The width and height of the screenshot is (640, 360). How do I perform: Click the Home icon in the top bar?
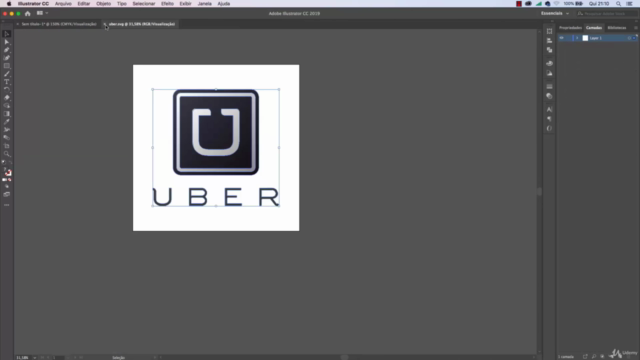(27, 13)
